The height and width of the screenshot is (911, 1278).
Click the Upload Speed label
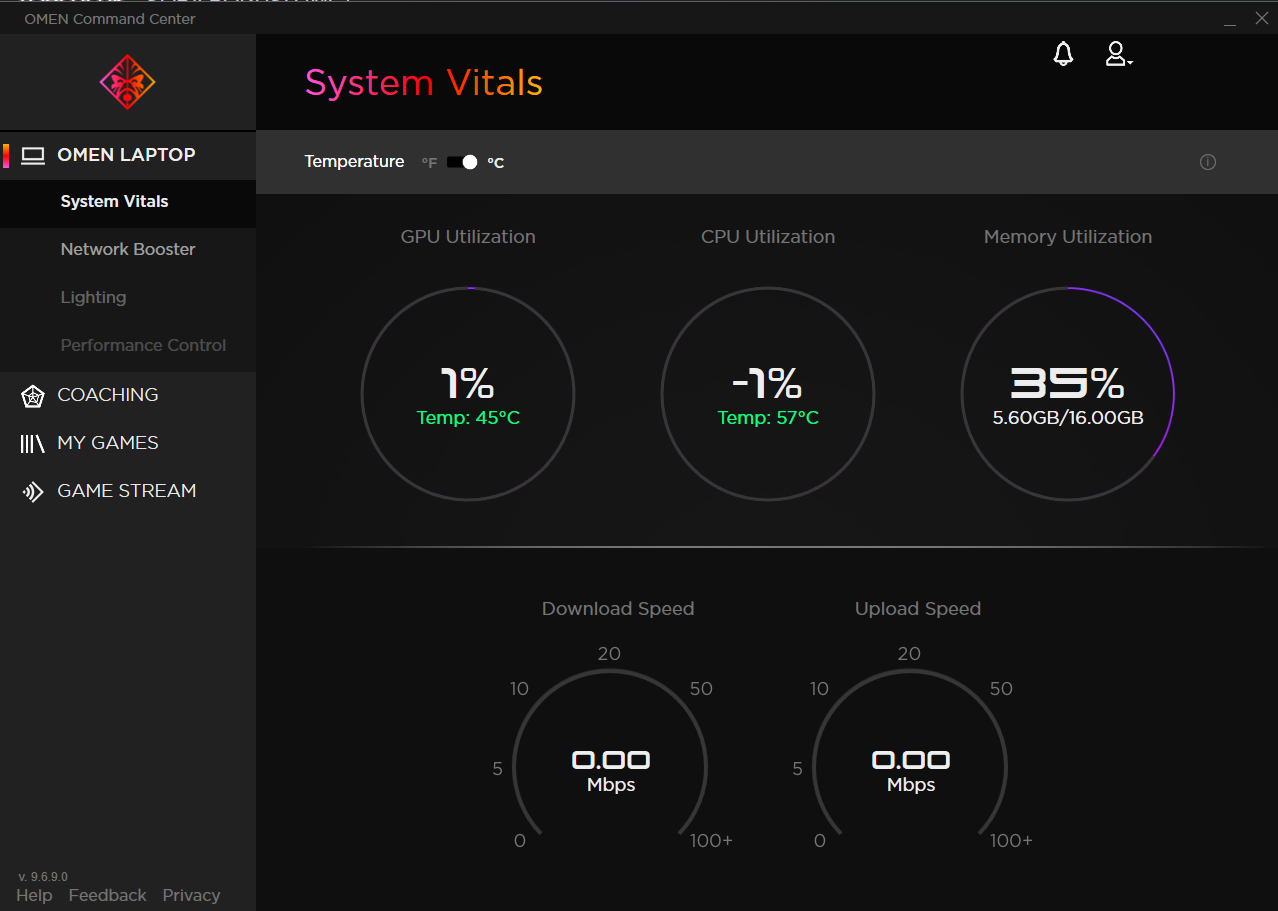[x=918, y=609]
